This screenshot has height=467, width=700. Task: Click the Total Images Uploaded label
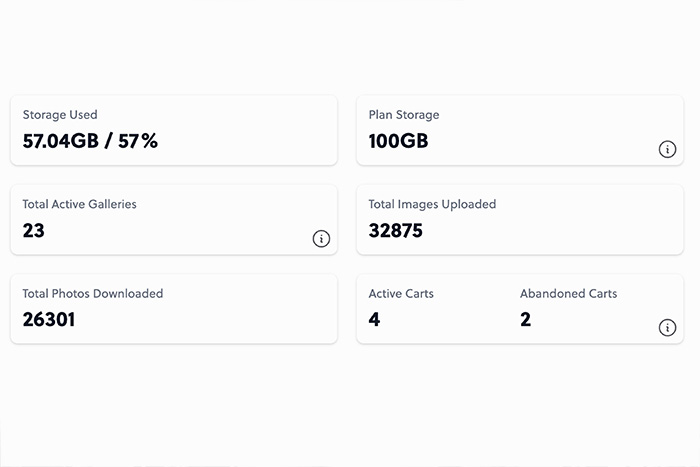click(x=432, y=204)
